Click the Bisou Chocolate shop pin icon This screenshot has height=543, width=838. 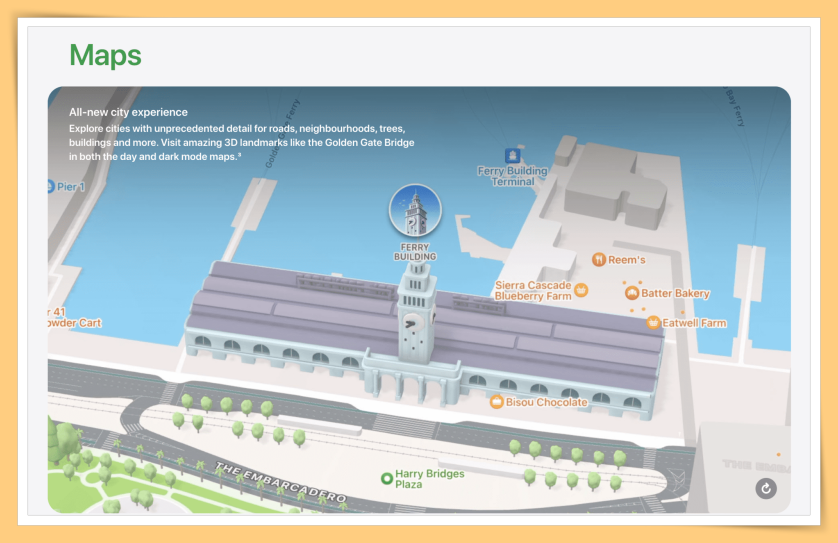[496, 401]
